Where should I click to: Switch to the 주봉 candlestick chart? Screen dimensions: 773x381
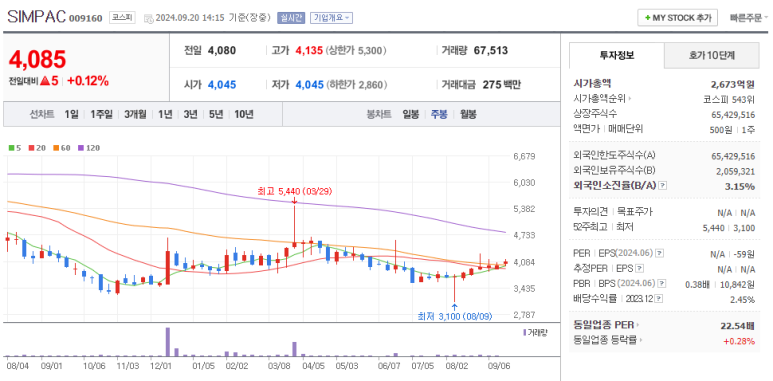click(x=439, y=114)
